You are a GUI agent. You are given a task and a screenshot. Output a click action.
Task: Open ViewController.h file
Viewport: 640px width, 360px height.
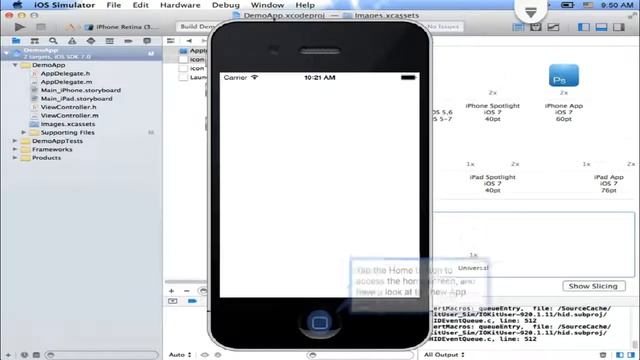pos(68,107)
